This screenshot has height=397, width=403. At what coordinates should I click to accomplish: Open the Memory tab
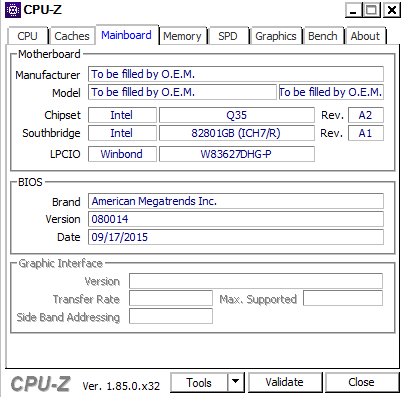(183, 36)
